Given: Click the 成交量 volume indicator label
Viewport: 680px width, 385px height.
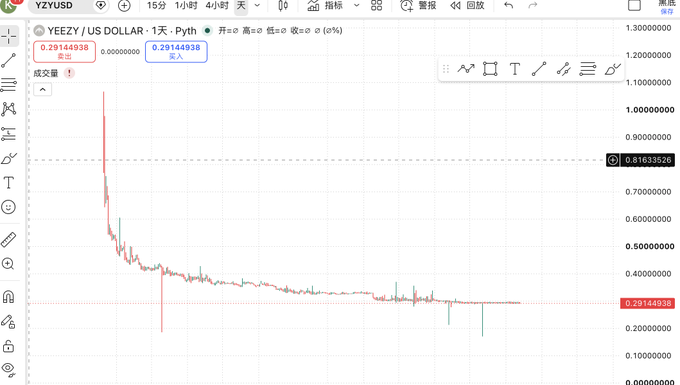Looking at the screenshot, I should (46, 73).
